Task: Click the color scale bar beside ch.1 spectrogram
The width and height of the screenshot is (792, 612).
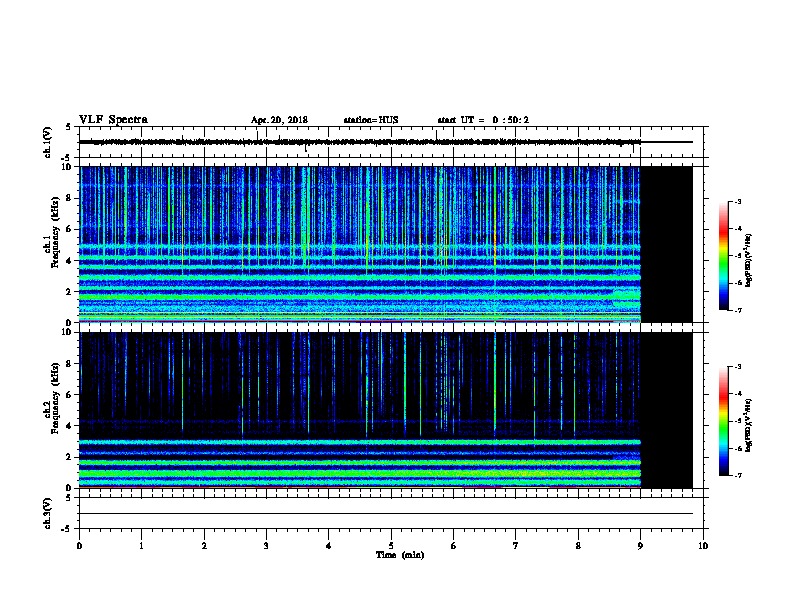Action: coord(723,256)
